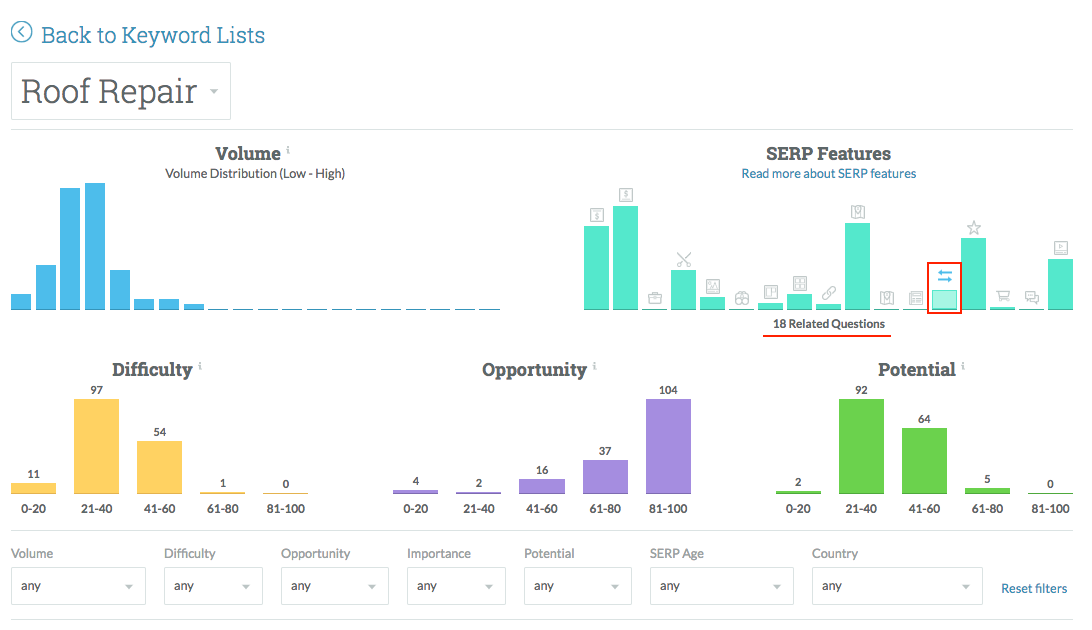This screenshot has width=1092, height=630.
Task: Click the video play SERP feature icon
Action: click(x=1061, y=248)
